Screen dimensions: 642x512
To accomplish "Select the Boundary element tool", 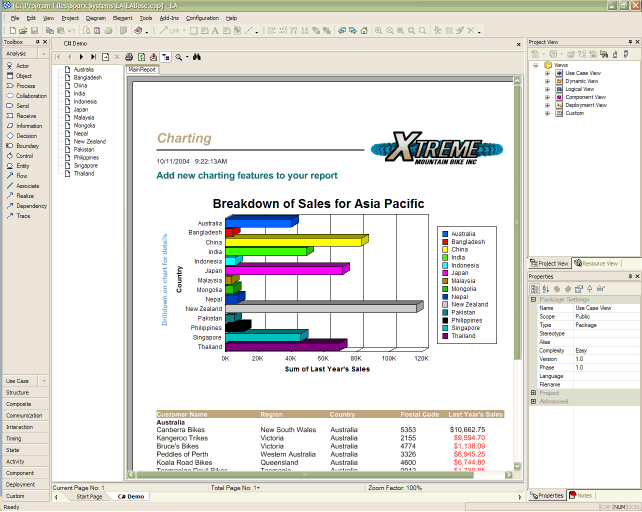I will (x=27, y=146).
